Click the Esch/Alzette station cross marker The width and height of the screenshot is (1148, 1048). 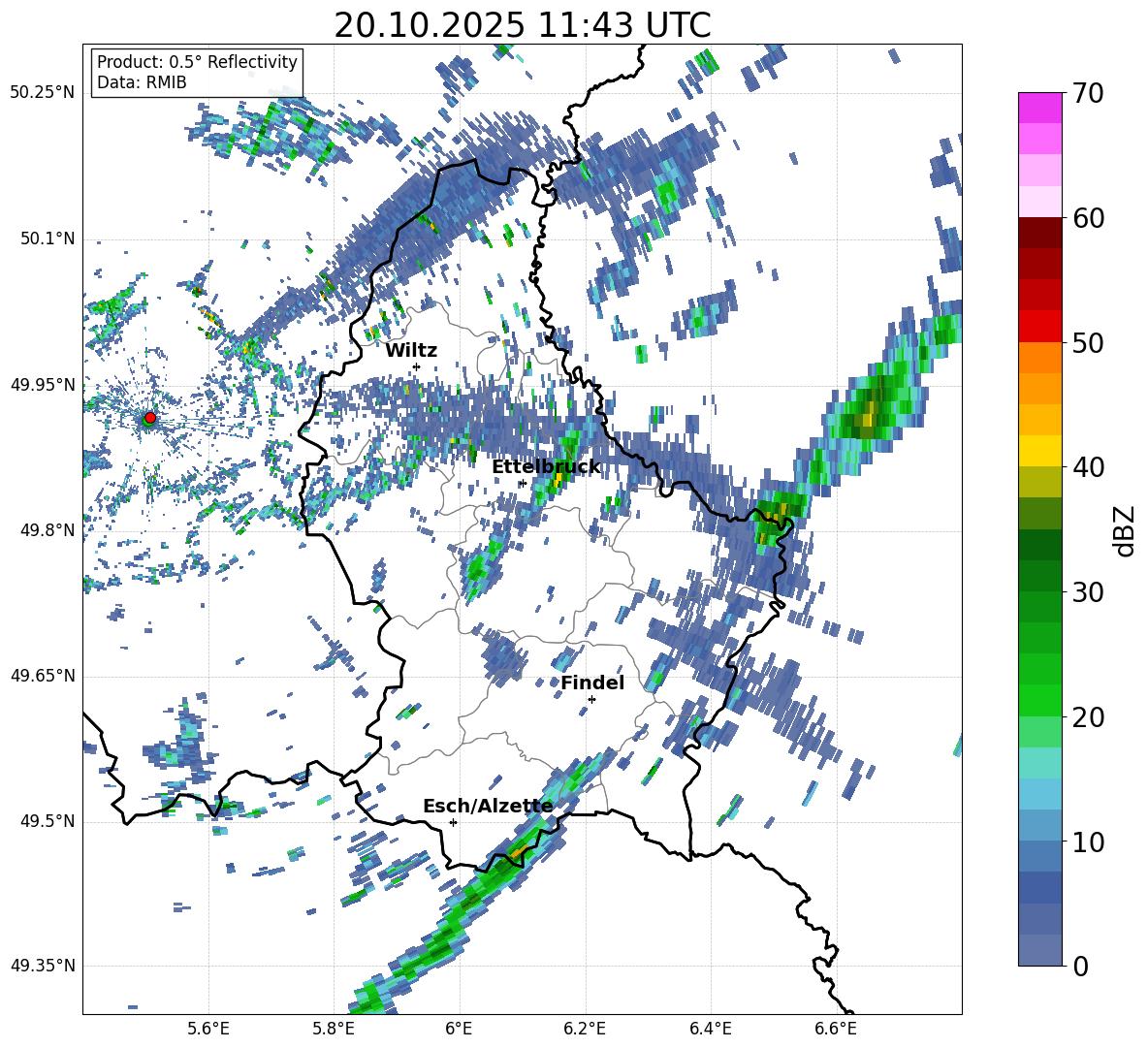[x=453, y=822]
